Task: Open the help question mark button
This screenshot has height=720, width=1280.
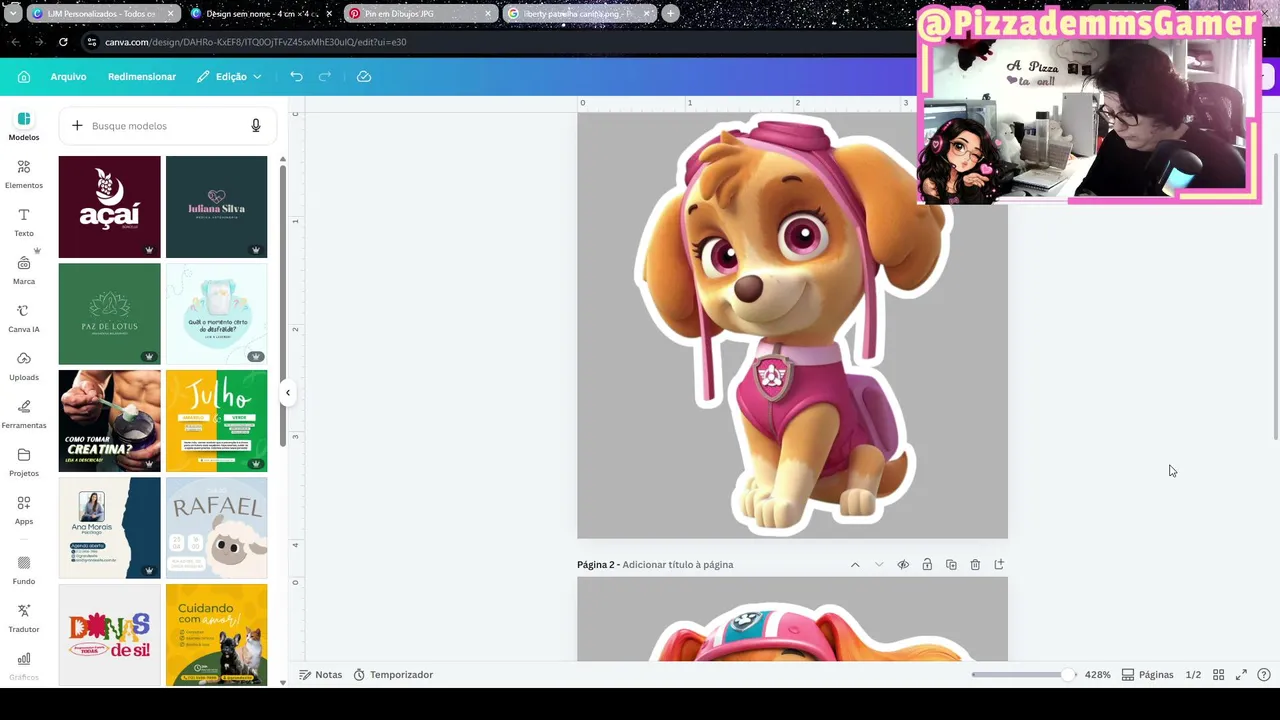Action: coord(1264,675)
